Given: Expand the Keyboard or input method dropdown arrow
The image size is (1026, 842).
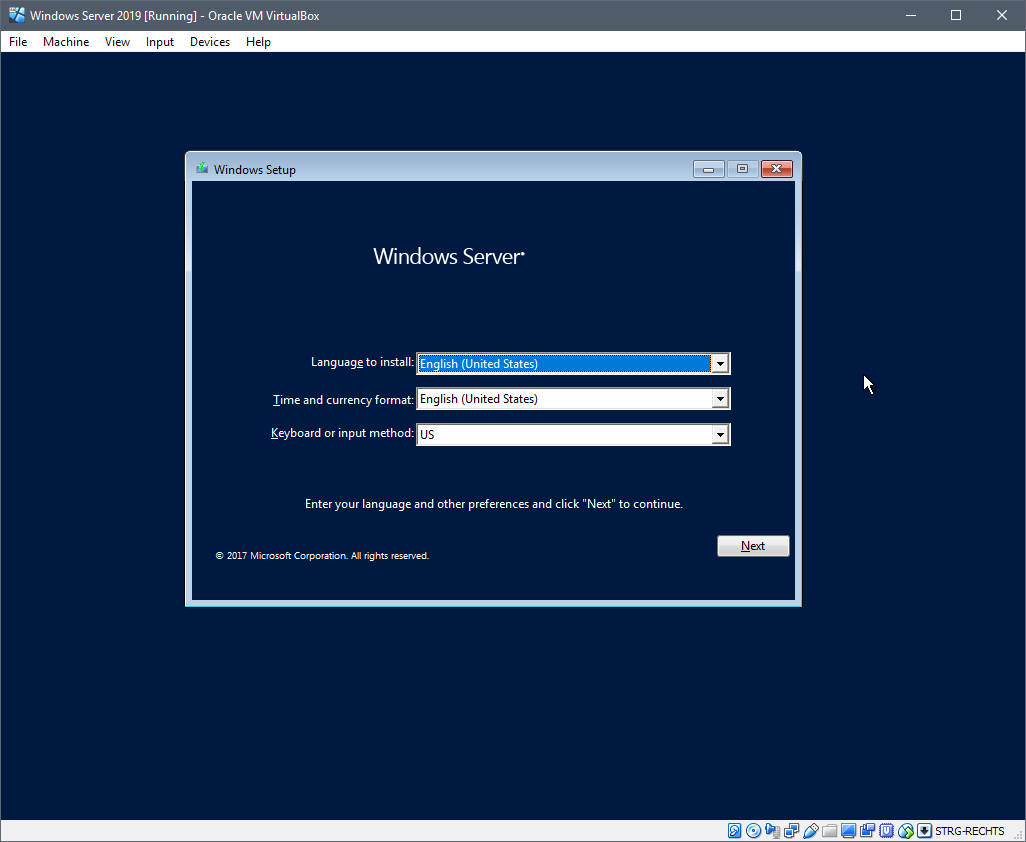Looking at the screenshot, I should 720,434.
